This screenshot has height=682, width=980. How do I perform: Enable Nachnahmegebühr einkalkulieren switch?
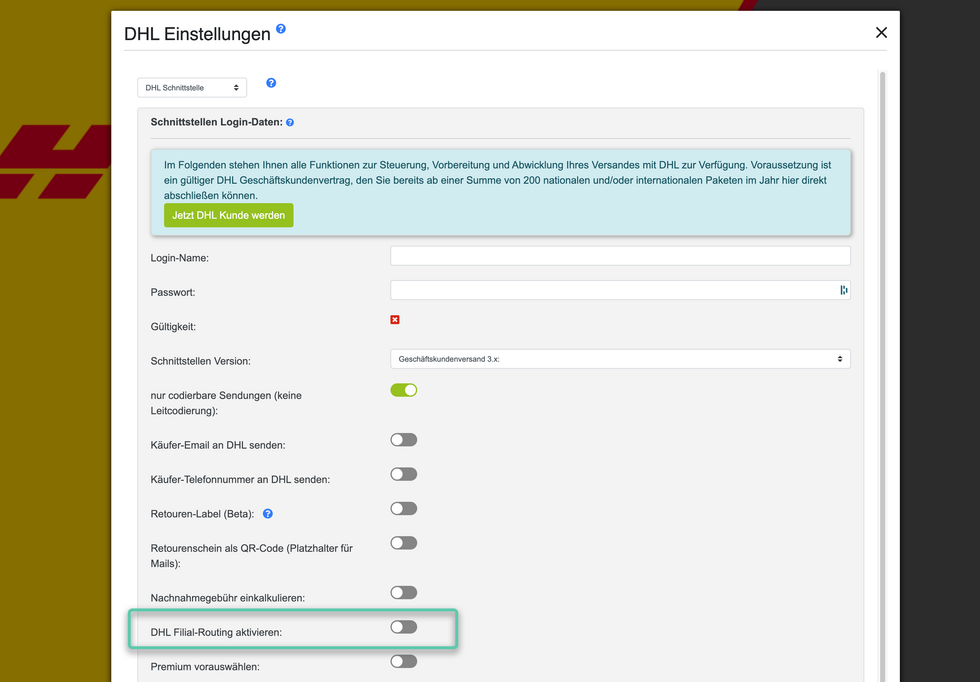(404, 593)
